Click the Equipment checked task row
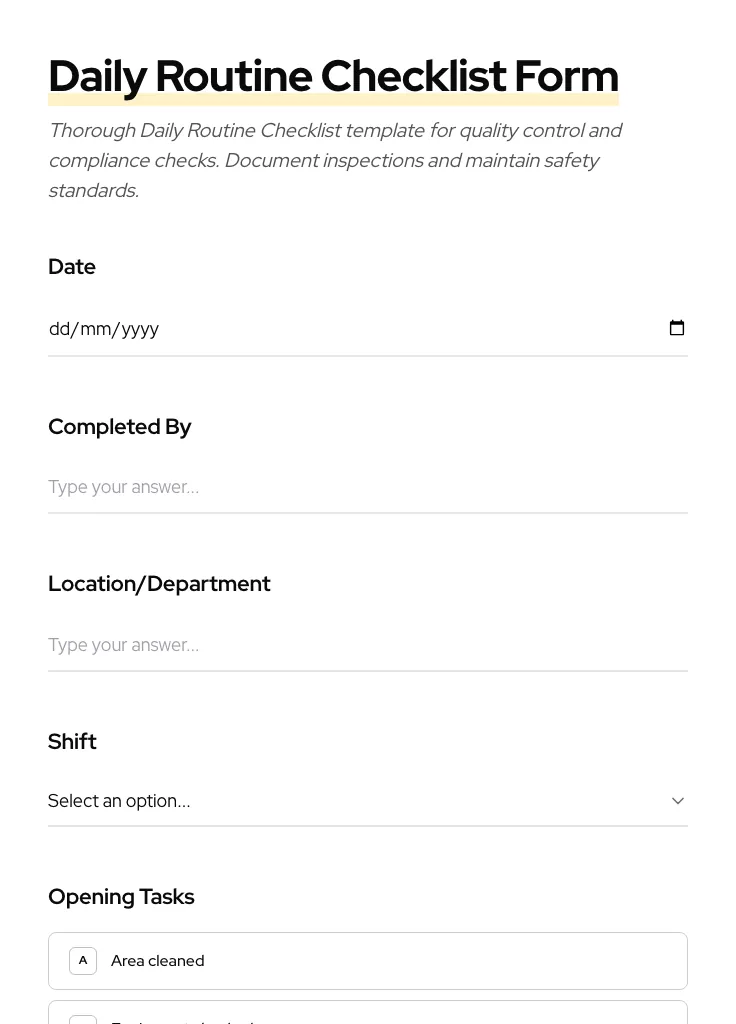This screenshot has width=736, height=1024. tap(368, 1018)
